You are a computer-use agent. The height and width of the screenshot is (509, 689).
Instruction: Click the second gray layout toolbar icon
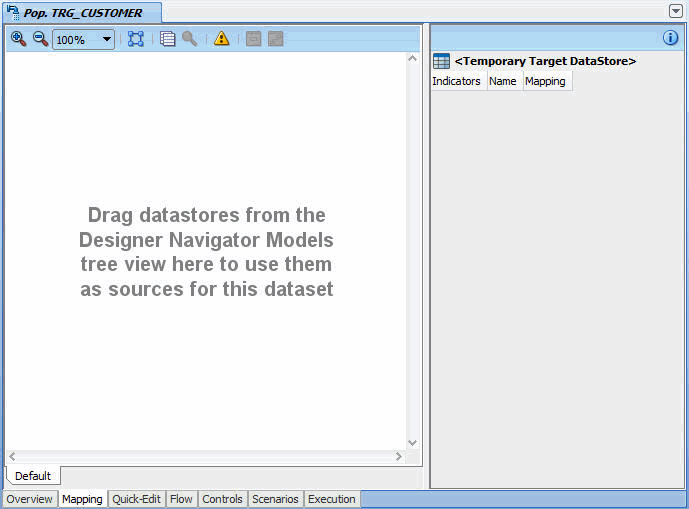[x=276, y=39]
